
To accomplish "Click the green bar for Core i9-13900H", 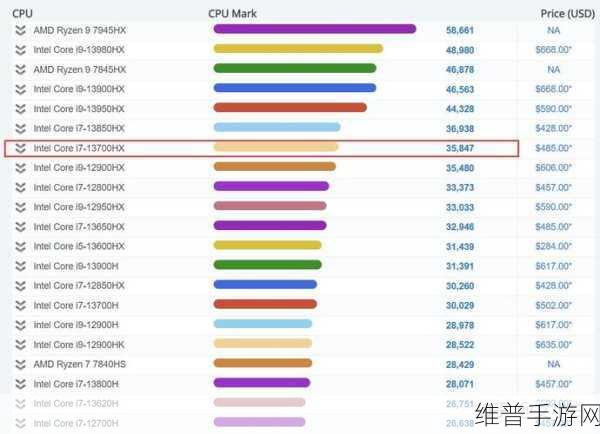I will click(267, 264).
